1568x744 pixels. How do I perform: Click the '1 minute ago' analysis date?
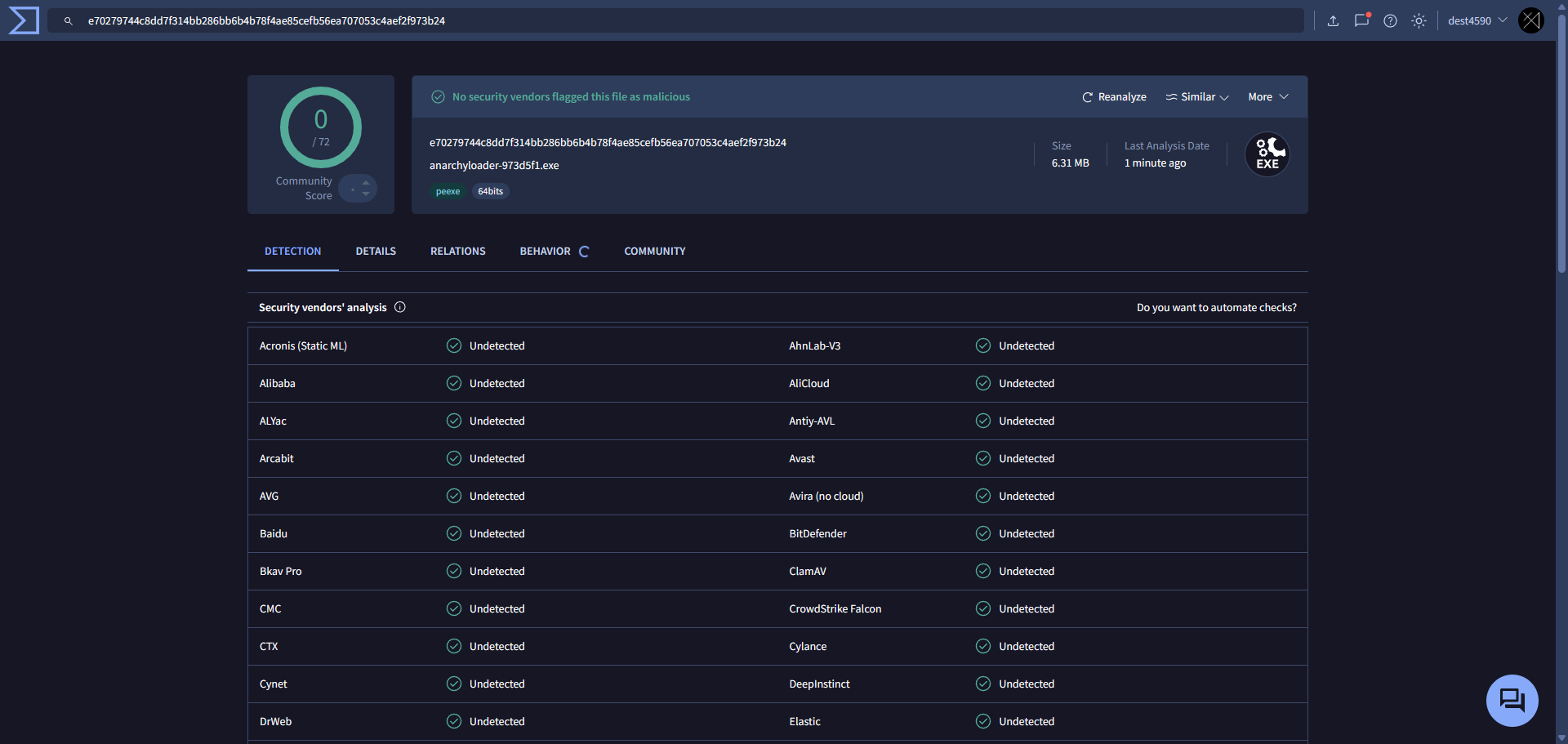click(x=1155, y=163)
